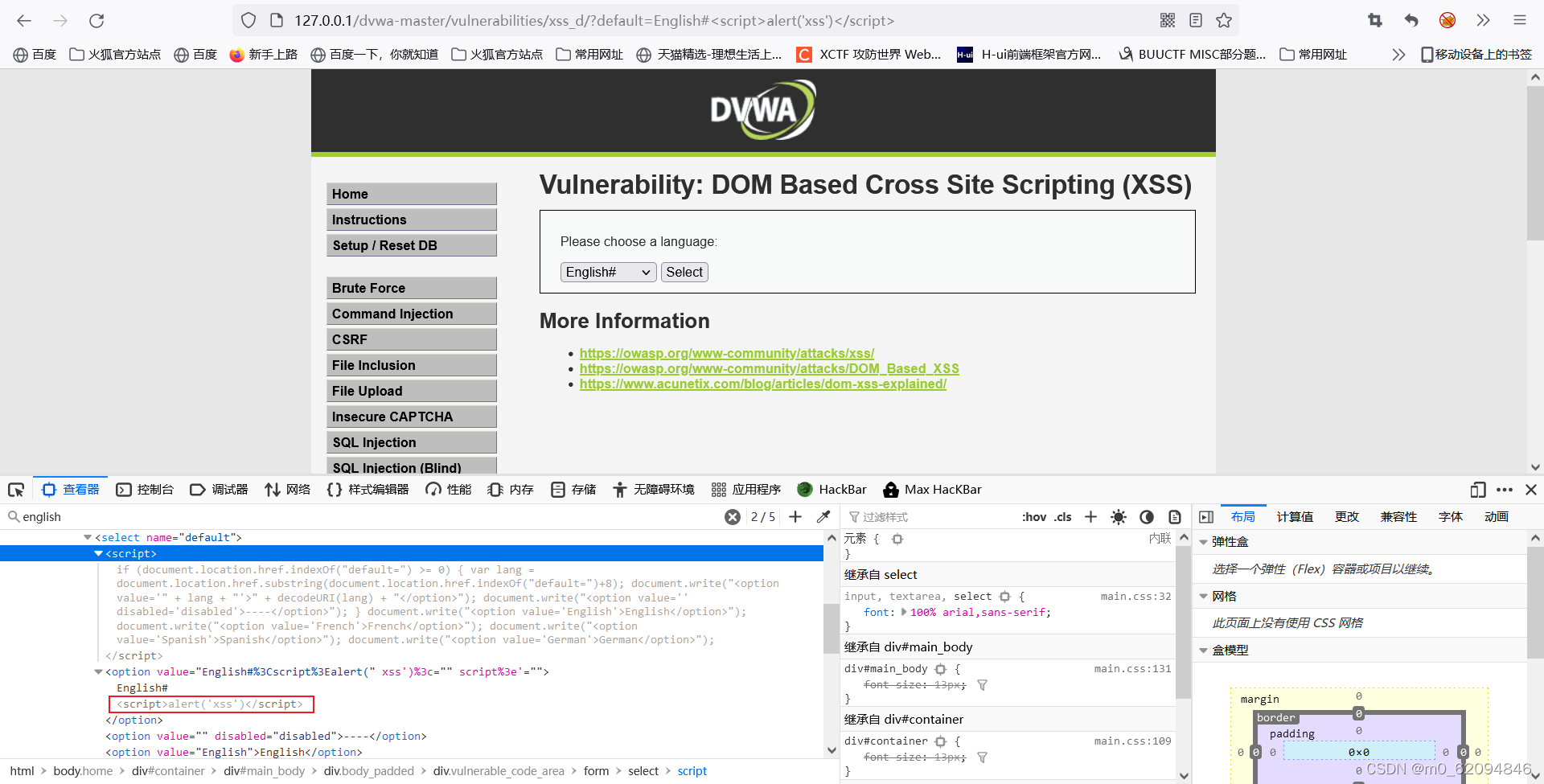This screenshot has width=1544, height=784.
Task: Select the 'select' breadcrumb in devtools
Action: click(x=643, y=771)
